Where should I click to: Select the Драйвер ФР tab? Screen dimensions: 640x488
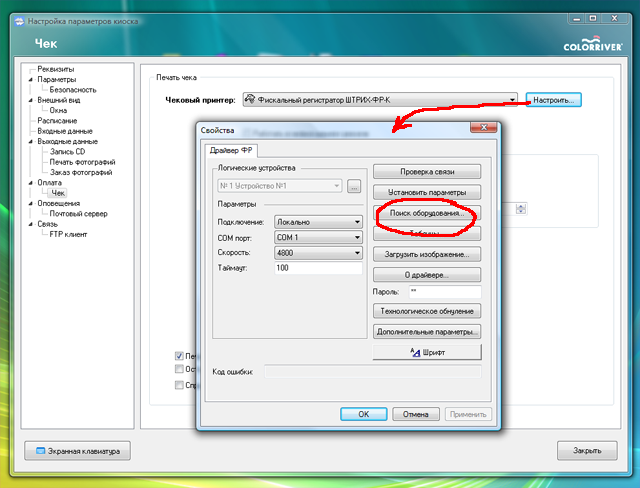[231, 150]
